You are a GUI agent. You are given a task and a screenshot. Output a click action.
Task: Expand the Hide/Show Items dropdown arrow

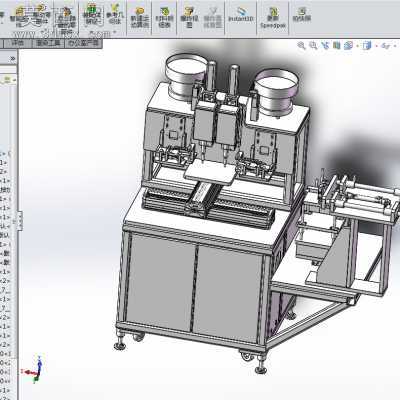pyautogui.click(x=395, y=46)
